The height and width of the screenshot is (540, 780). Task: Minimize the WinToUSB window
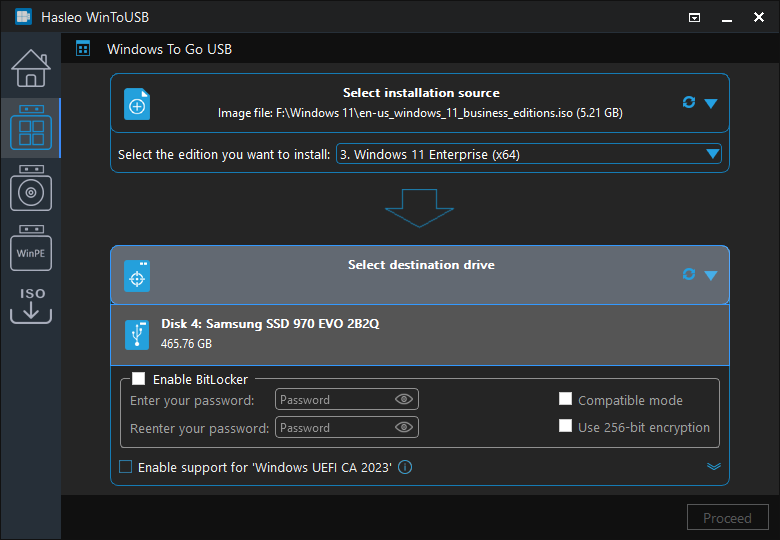[x=727, y=19]
